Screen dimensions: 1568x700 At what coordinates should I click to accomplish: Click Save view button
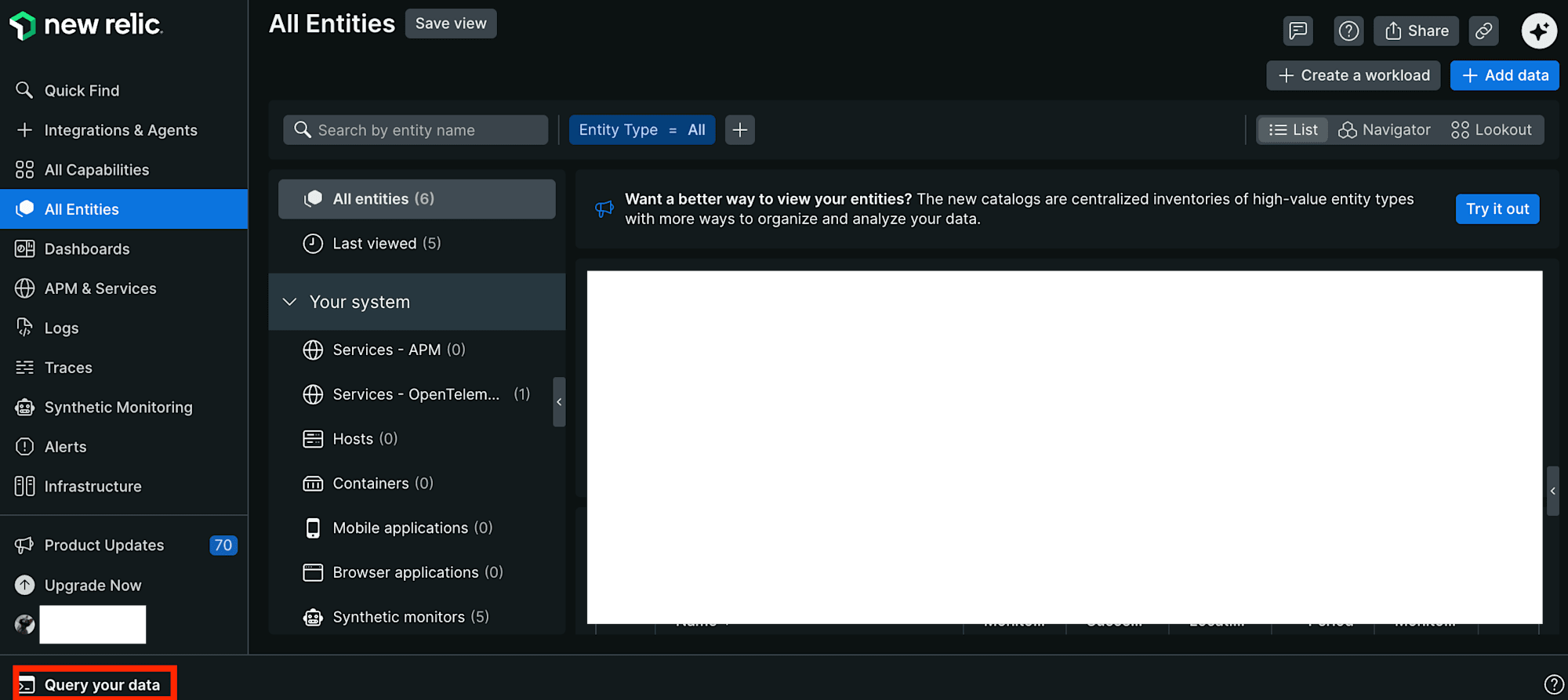coord(451,24)
